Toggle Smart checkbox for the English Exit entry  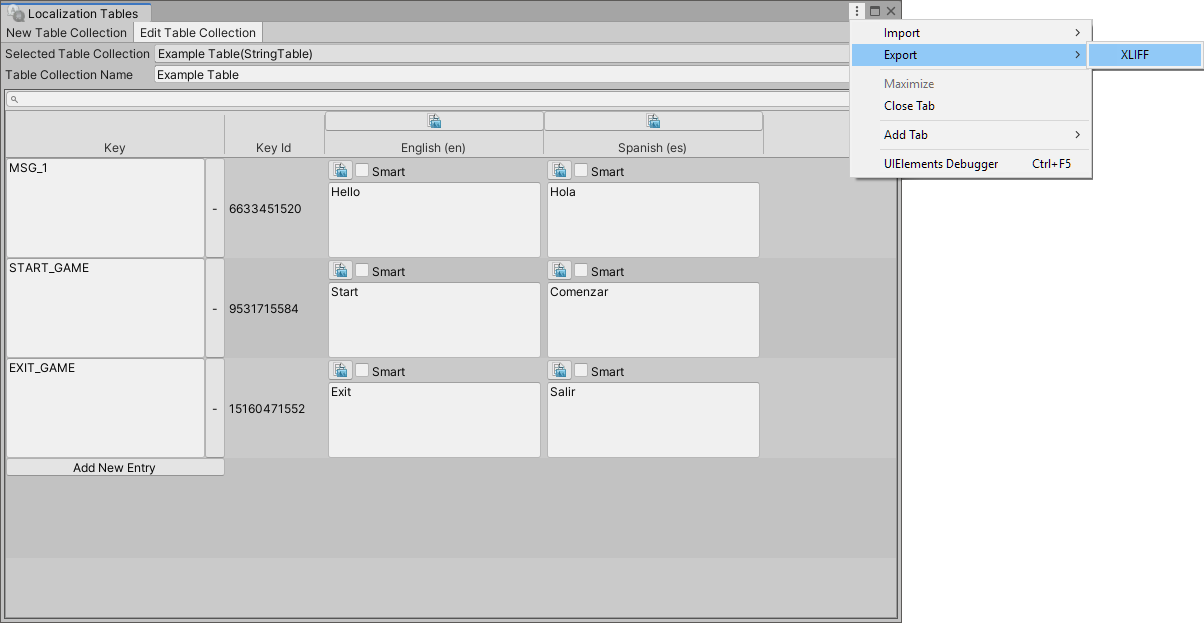point(362,371)
